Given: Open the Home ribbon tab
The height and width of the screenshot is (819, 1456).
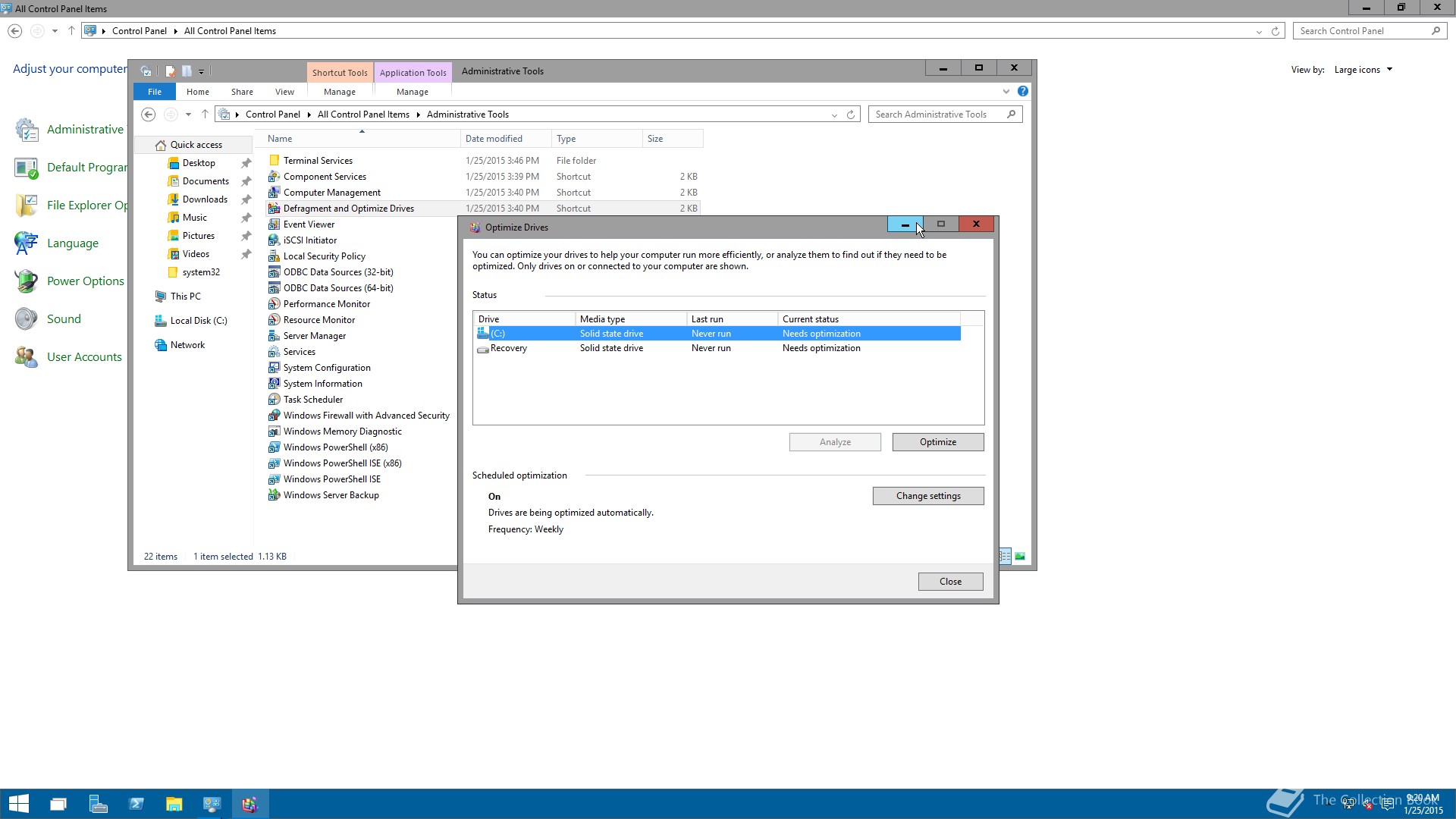Looking at the screenshot, I should point(198,92).
